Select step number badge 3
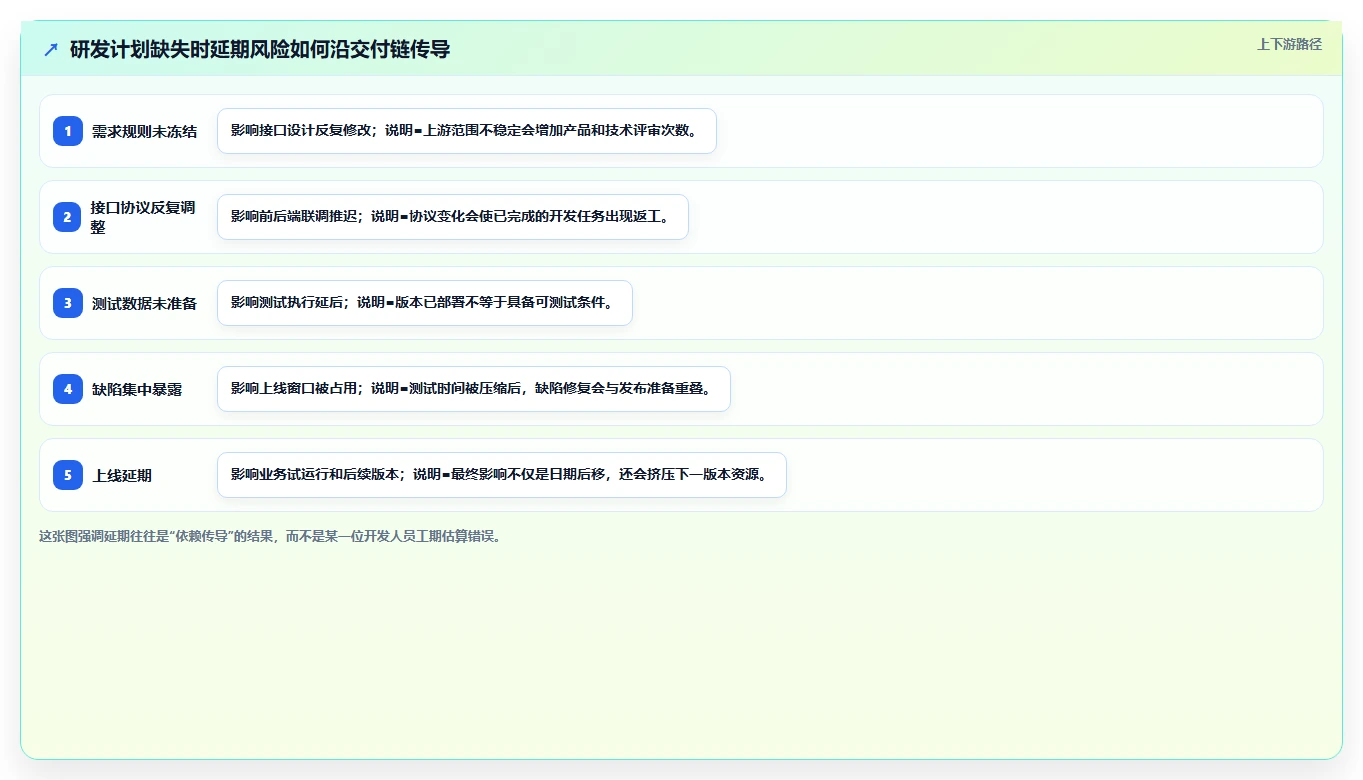Image resolution: width=1363 pixels, height=780 pixels. pos(68,303)
